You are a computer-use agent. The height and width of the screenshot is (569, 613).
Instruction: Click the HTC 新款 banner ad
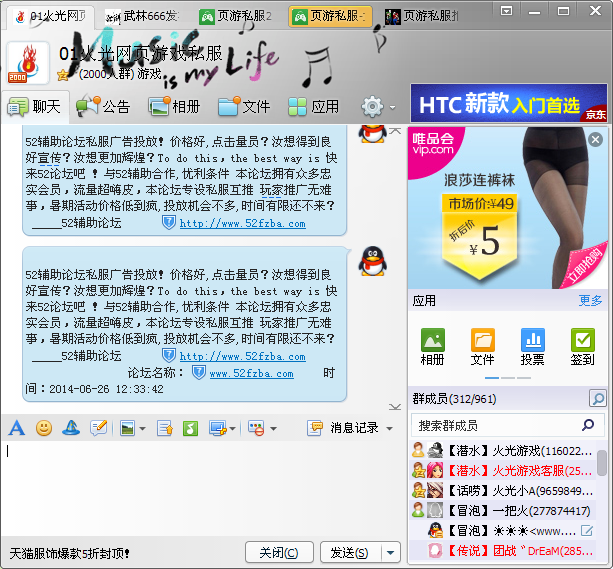(509, 103)
